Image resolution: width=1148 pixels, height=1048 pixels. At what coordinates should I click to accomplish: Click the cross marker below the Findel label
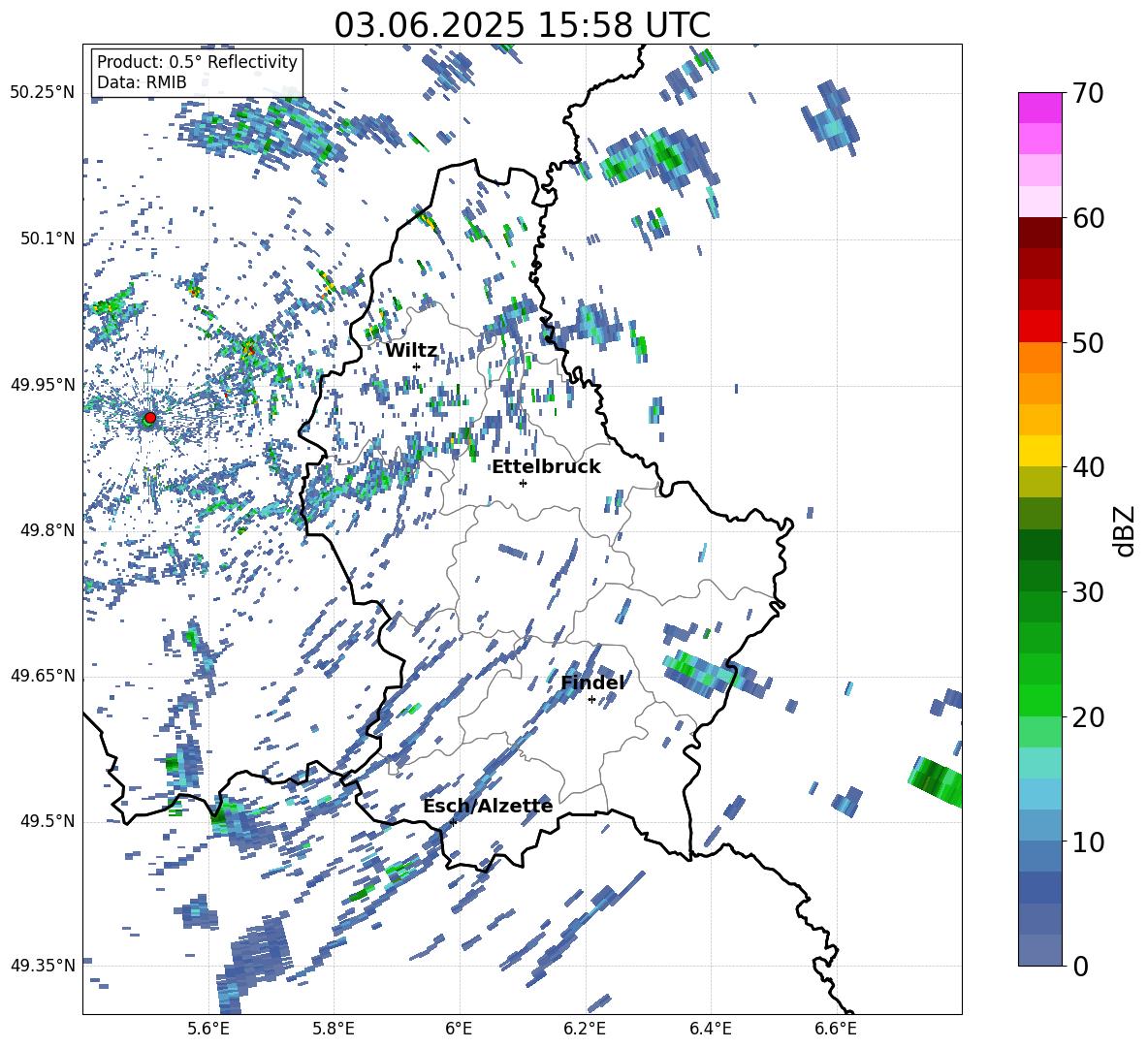coord(591,700)
